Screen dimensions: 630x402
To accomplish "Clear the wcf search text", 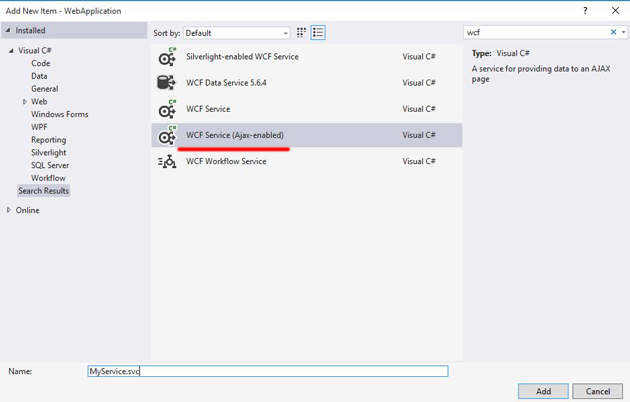I will (x=614, y=32).
